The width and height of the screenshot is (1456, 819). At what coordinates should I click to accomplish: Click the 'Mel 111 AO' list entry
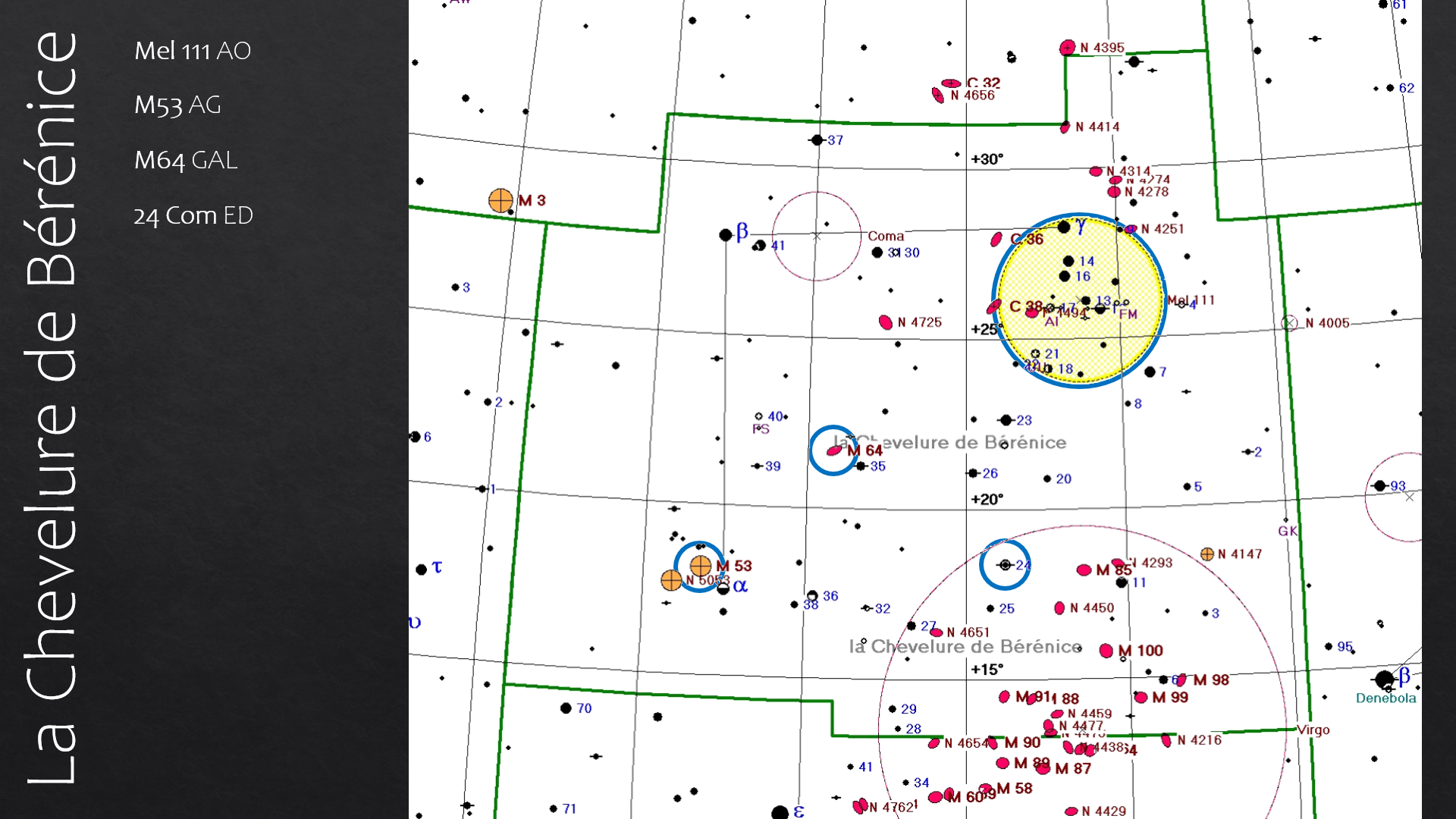[193, 51]
